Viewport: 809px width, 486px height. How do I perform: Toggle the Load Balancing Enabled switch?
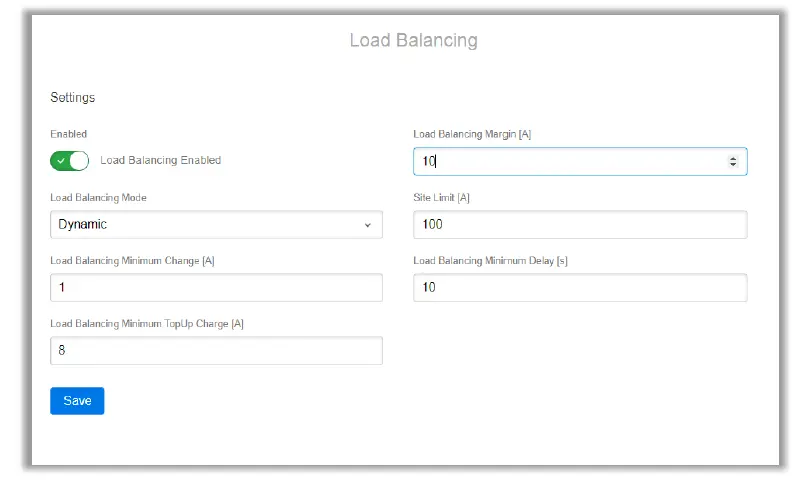point(70,160)
